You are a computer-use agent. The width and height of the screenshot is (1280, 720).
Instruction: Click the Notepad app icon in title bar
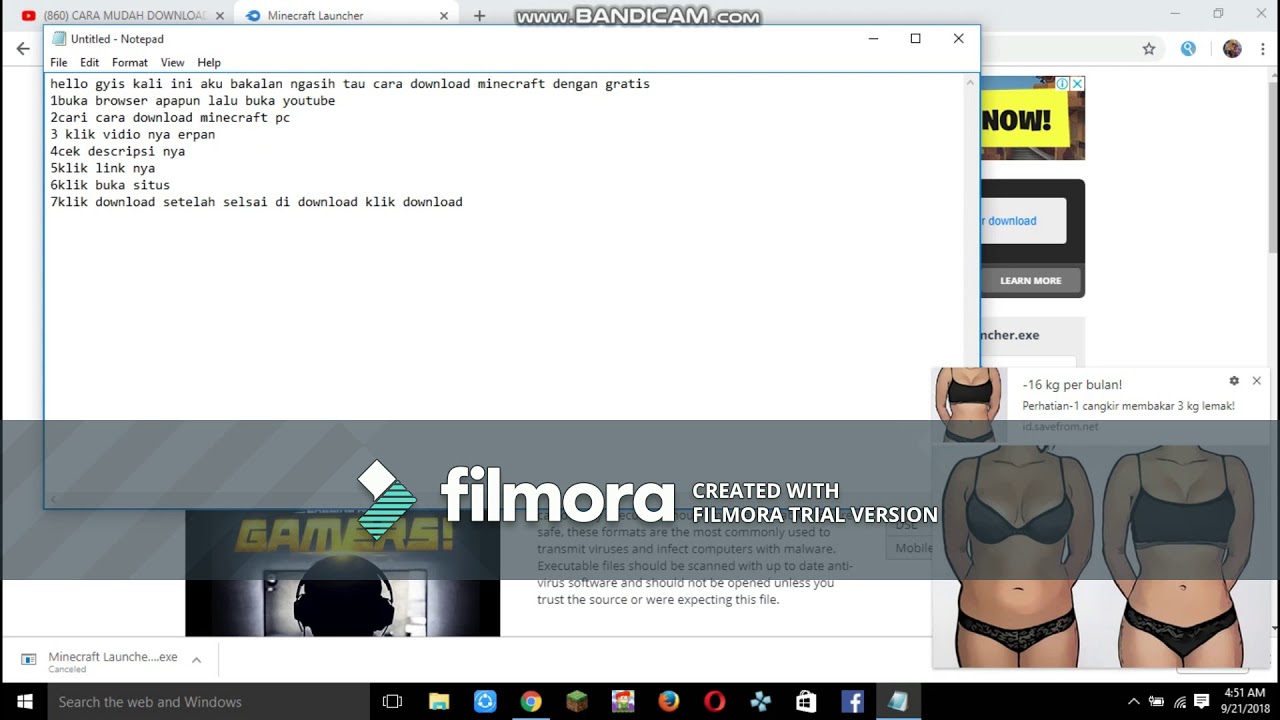pos(59,39)
